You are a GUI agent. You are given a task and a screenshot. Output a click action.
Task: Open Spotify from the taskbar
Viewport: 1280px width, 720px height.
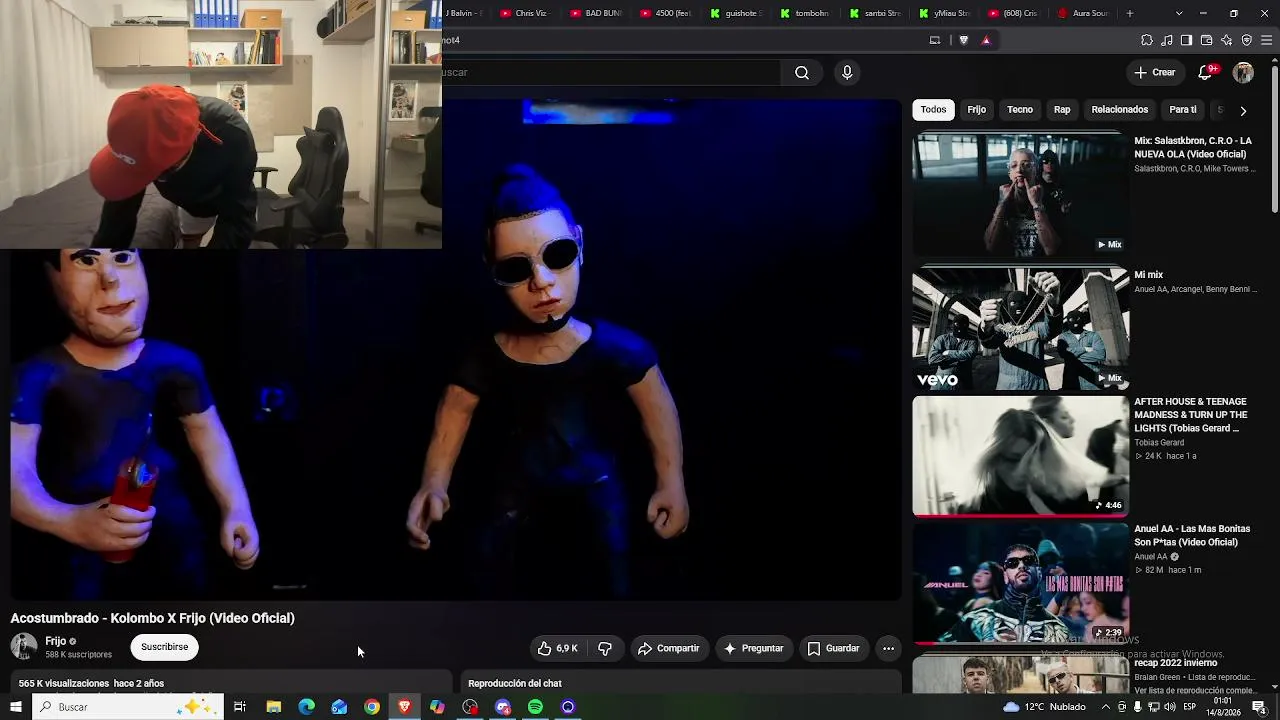[535, 707]
